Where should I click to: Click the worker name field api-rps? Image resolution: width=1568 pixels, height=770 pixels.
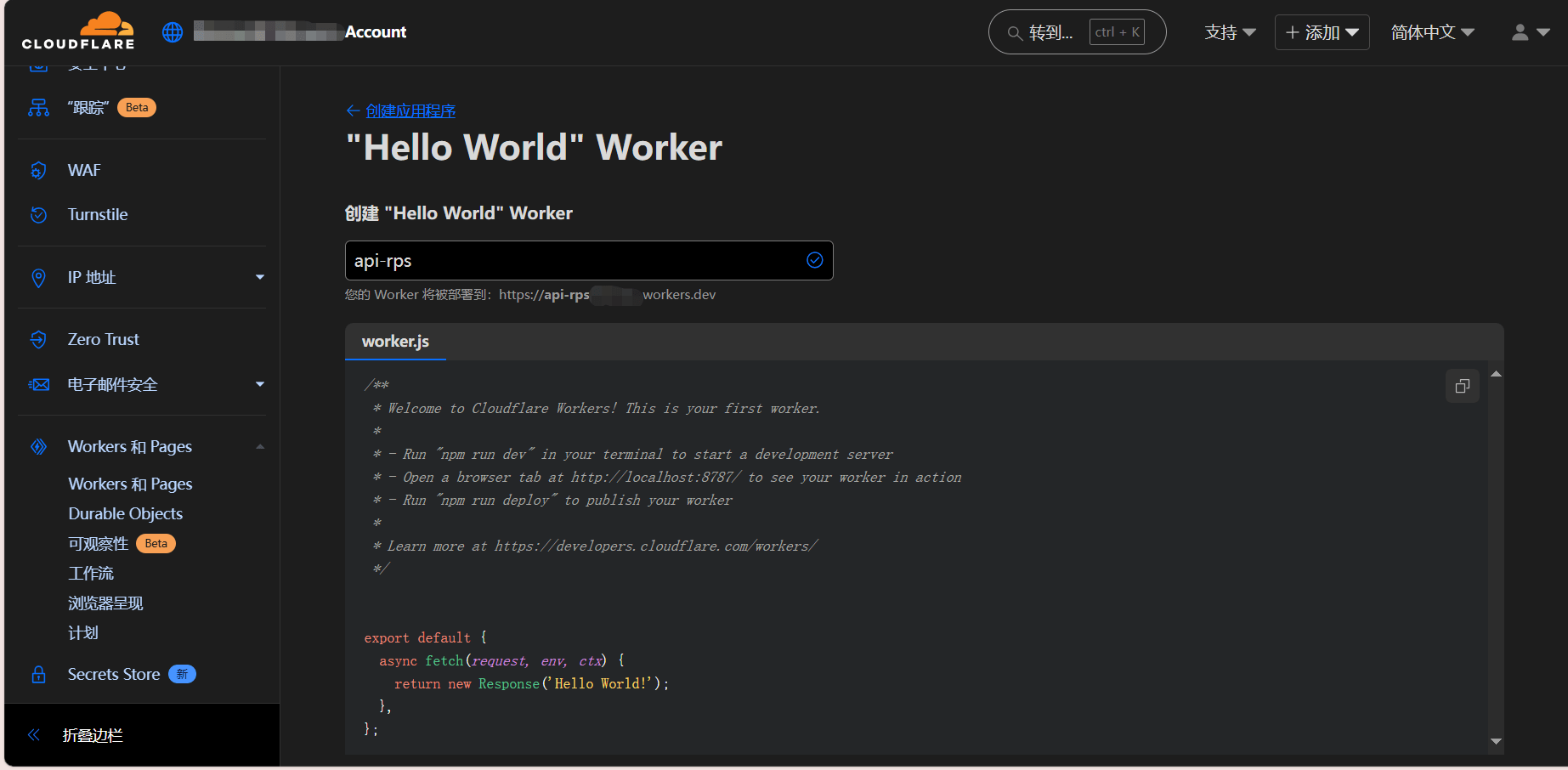578,261
